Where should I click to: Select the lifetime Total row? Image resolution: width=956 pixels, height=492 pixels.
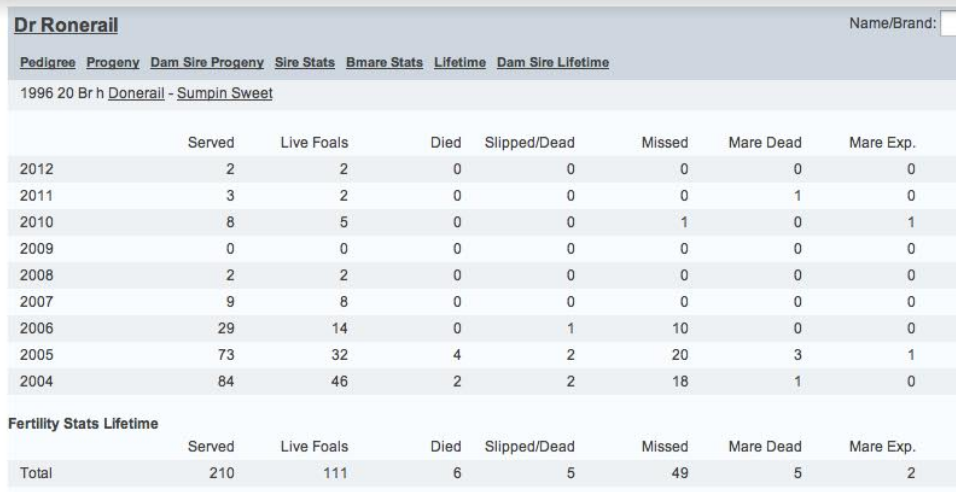482,473
